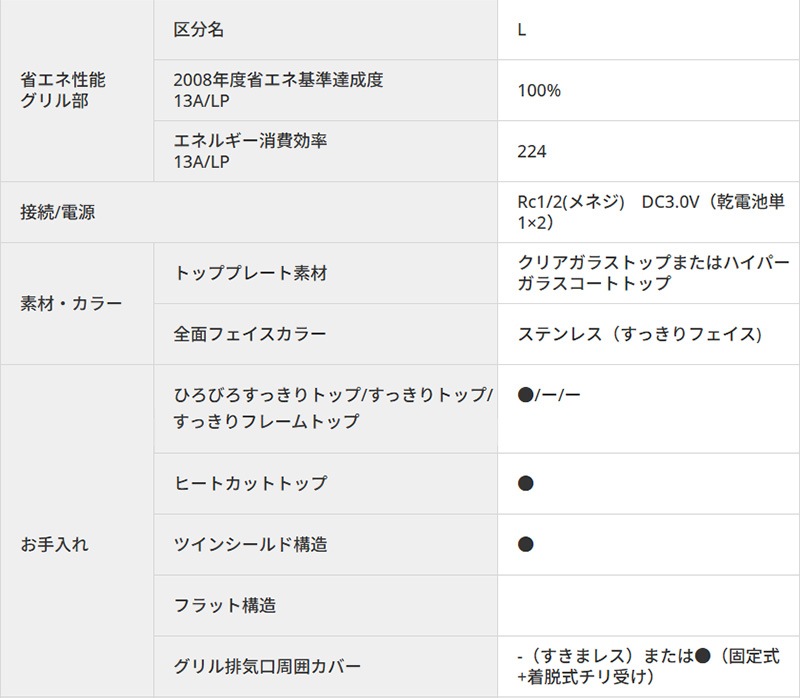Select the 素材・カラー category cell
This screenshot has width=800, height=698.
tap(71, 303)
